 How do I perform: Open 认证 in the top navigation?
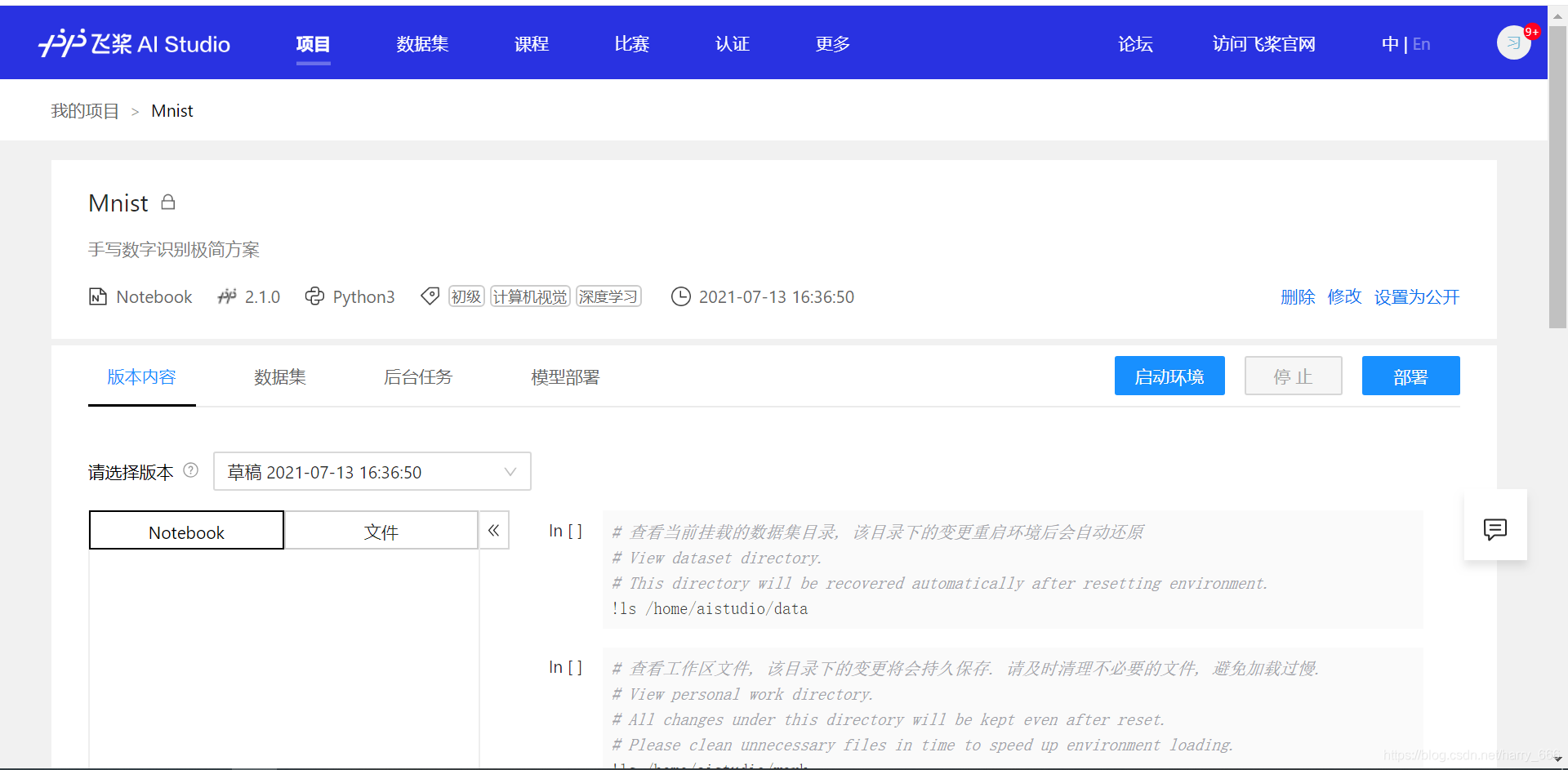(x=733, y=44)
